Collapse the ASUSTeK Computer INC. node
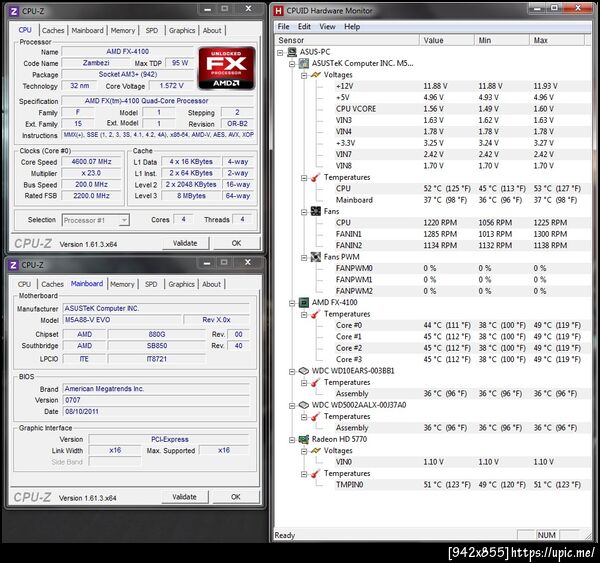The image size is (600, 563). [292, 64]
